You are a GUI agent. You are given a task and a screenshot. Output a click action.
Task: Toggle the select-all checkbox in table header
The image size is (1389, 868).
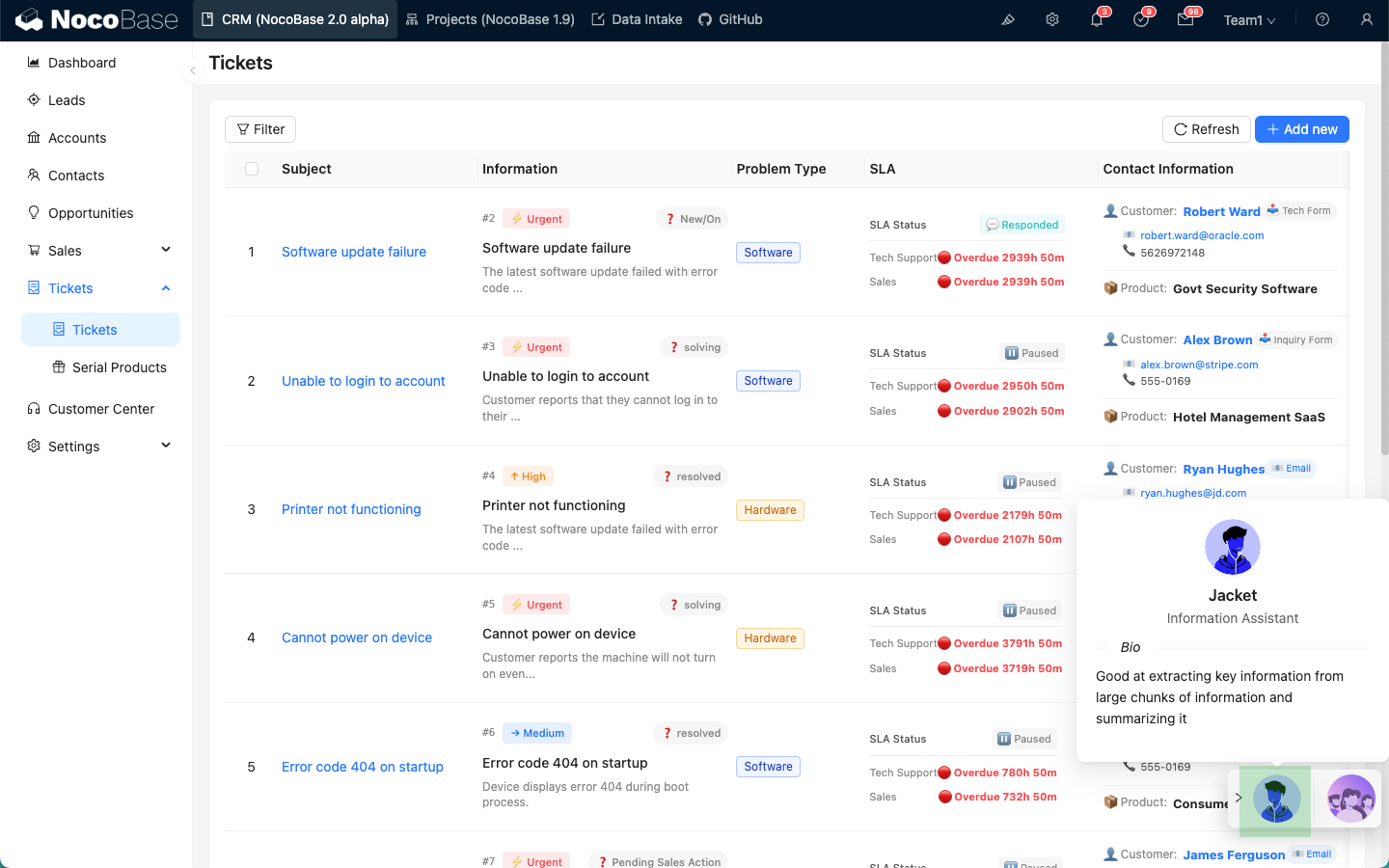[x=252, y=169]
